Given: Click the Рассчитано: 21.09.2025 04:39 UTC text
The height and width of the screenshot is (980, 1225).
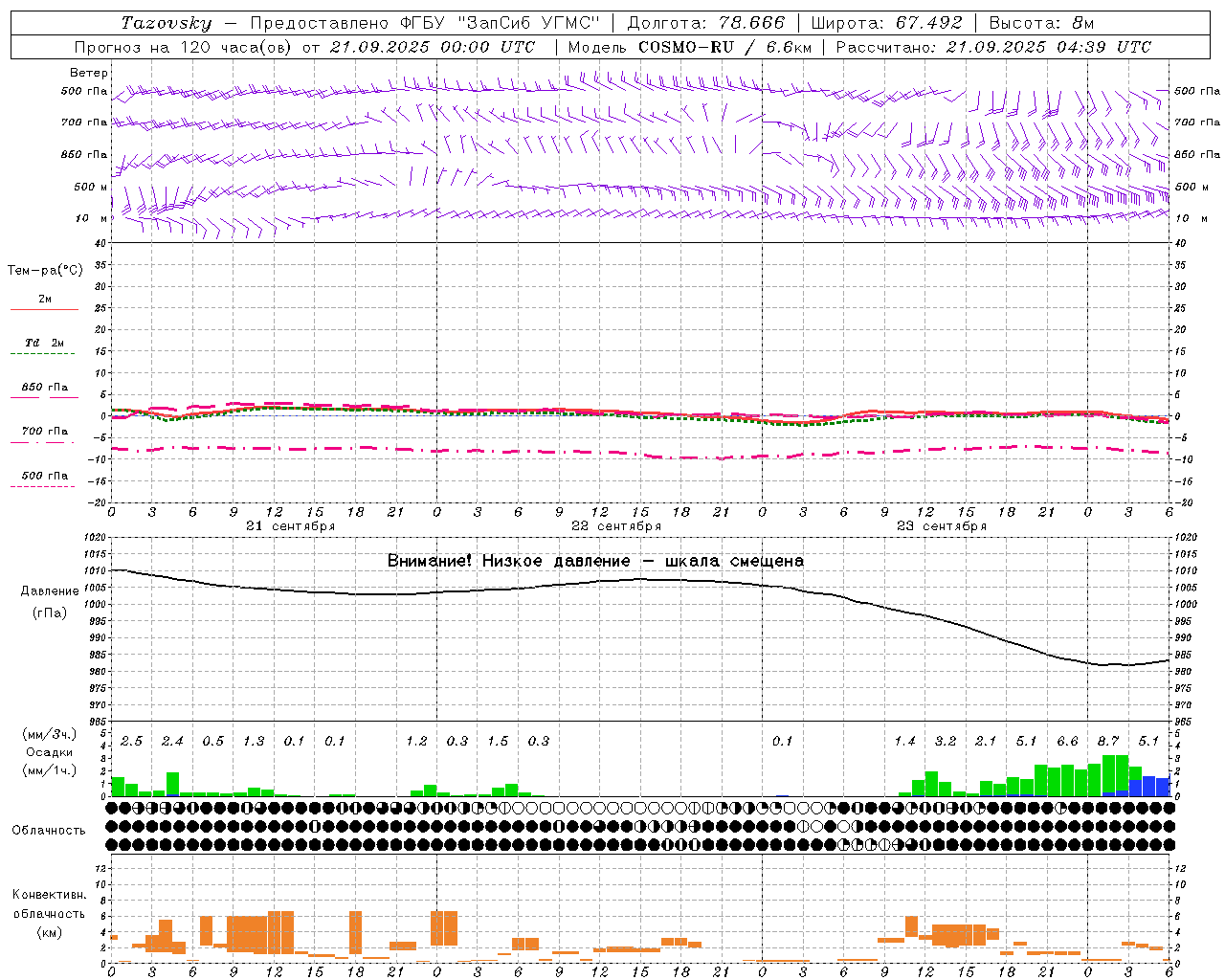Looking at the screenshot, I should 993,47.
